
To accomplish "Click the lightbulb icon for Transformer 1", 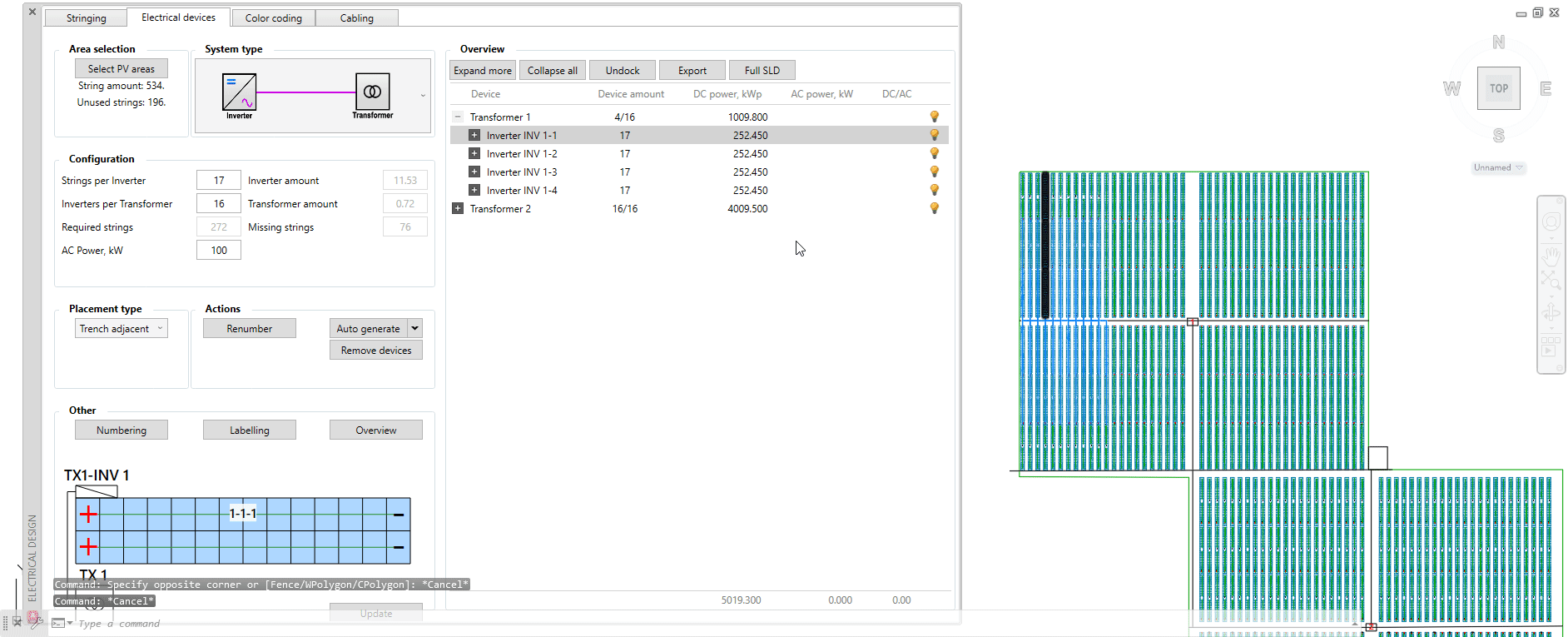I will point(934,117).
